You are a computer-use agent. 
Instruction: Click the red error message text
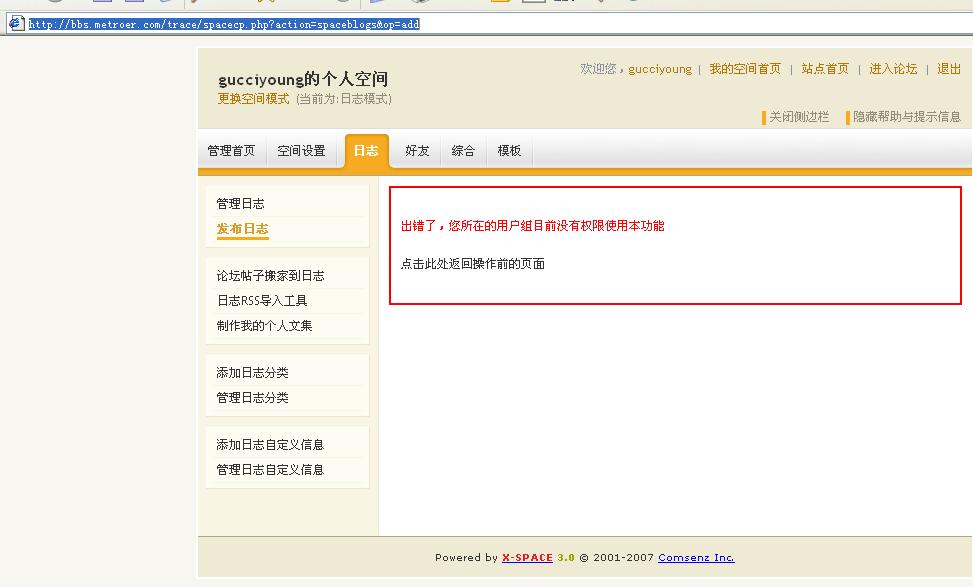pos(532,226)
